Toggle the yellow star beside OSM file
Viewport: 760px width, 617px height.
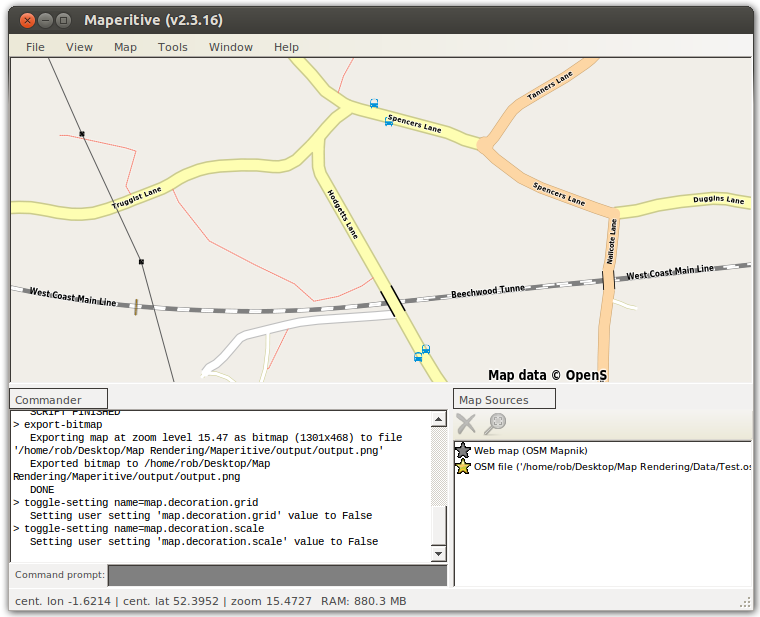click(463, 467)
